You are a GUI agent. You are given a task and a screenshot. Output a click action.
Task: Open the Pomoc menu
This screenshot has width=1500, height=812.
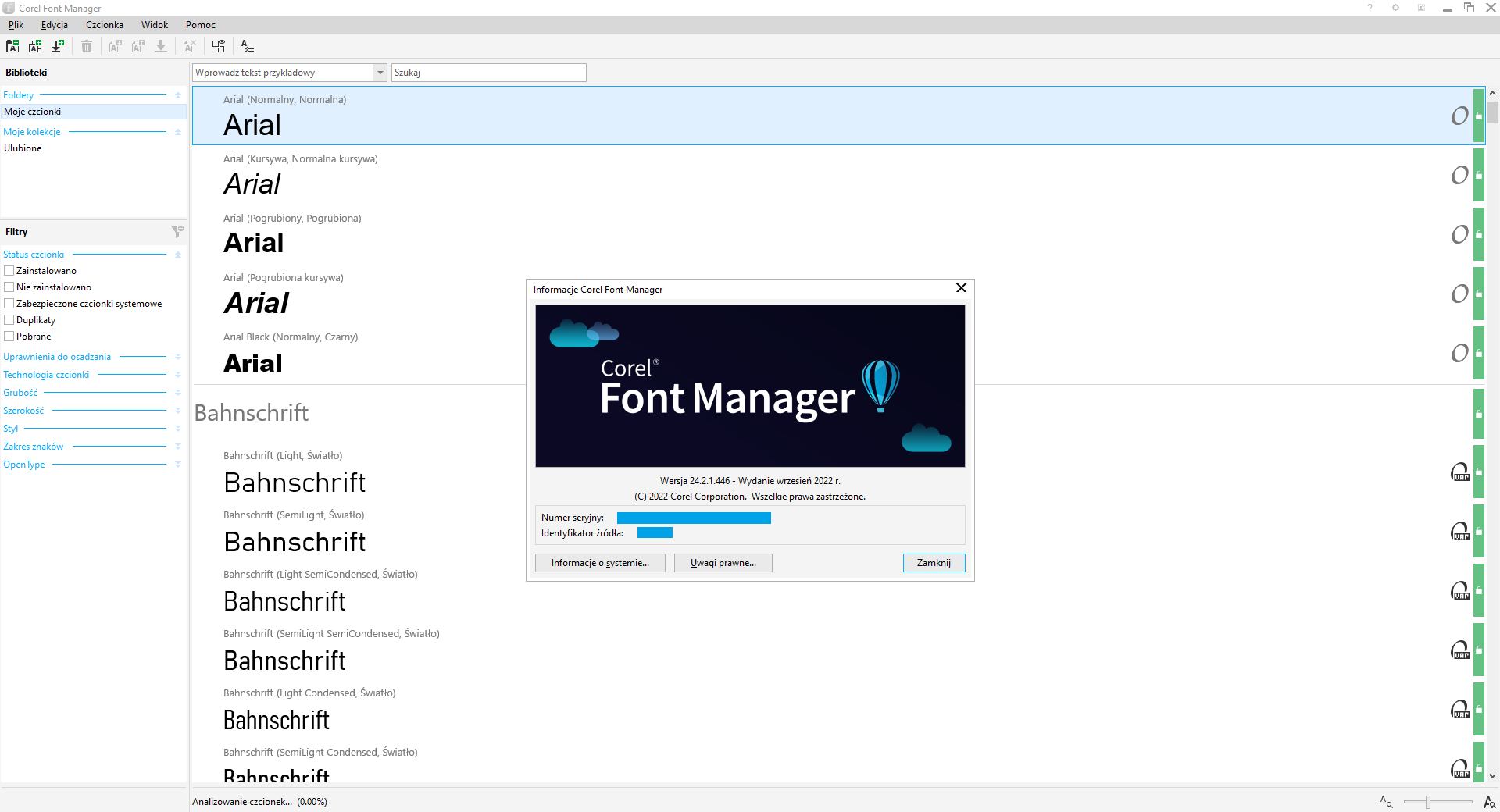[201, 25]
